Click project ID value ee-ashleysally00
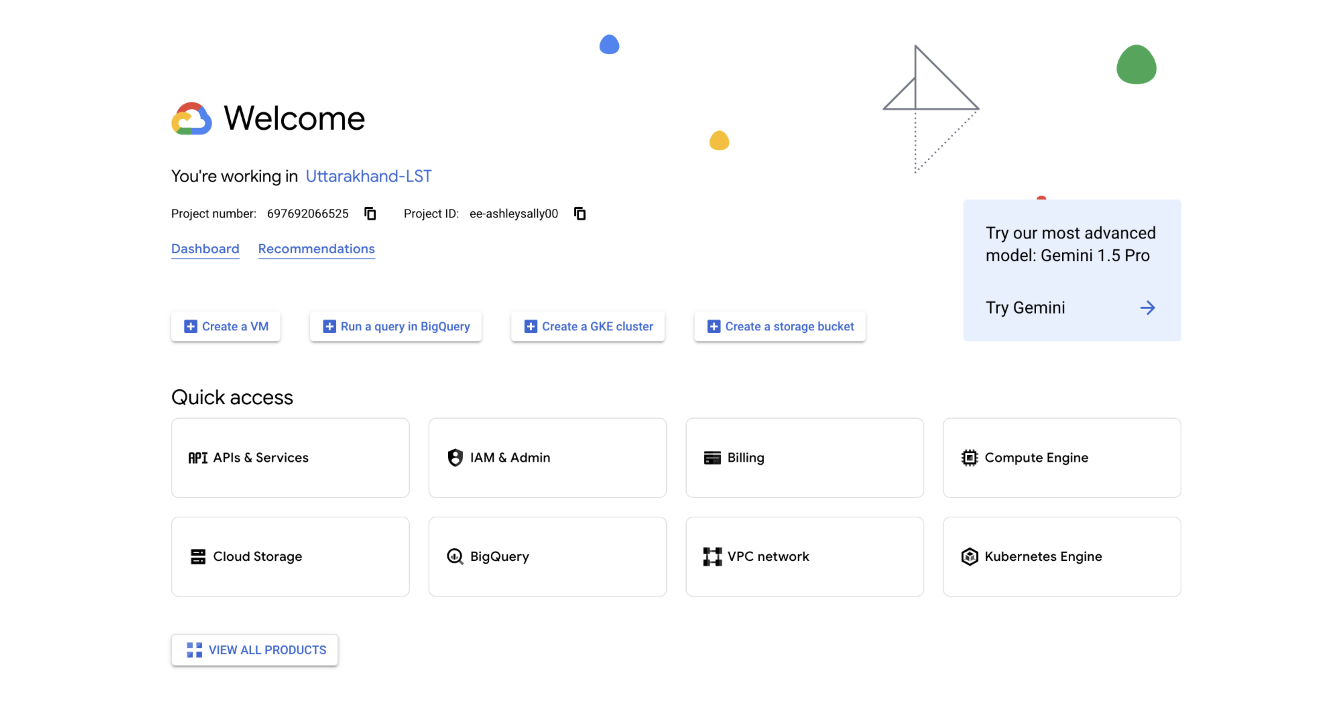This screenshot has height=720, width=1344. (514, 214)
